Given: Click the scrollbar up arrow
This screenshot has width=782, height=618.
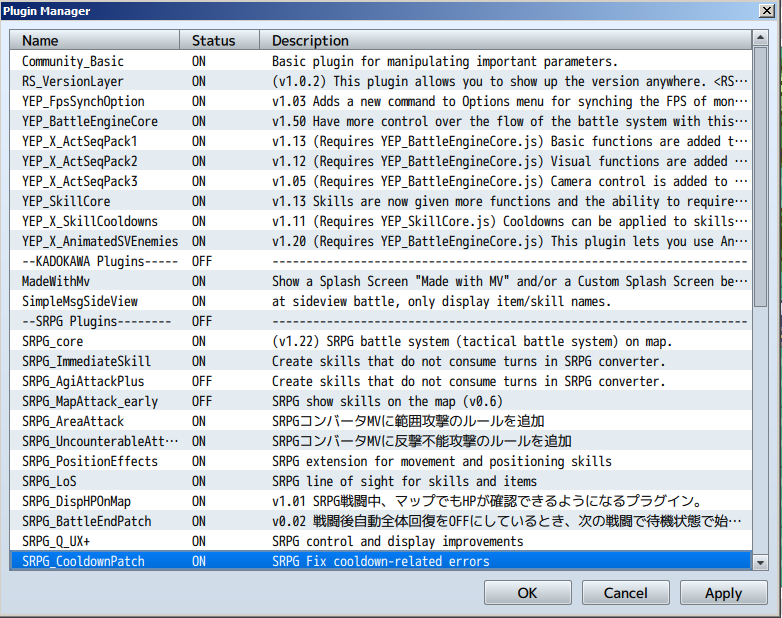Looking at the screenshot, I should [760, 37].
